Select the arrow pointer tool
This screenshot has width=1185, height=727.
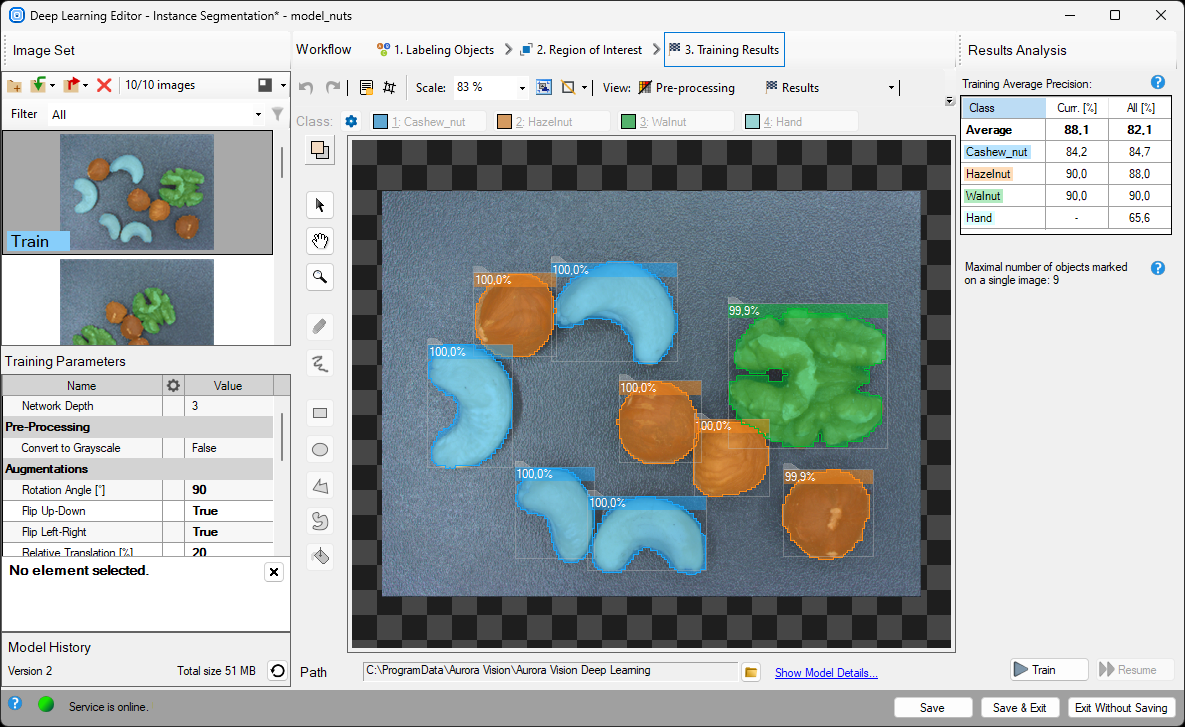click(320, 205)
